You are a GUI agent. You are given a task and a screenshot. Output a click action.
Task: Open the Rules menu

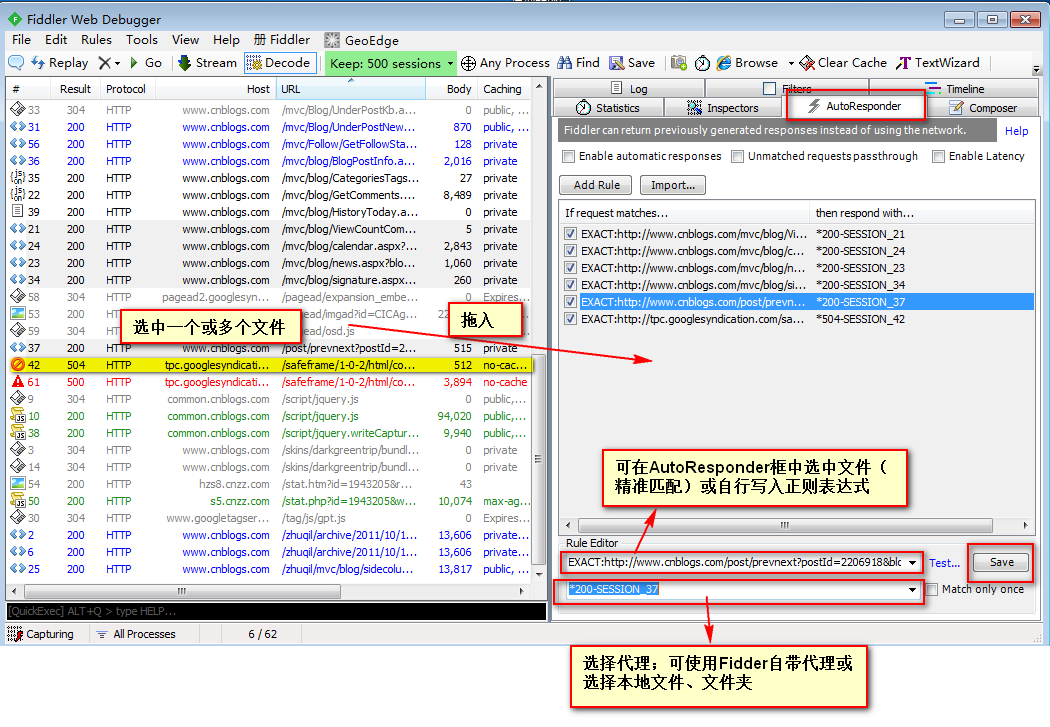(x=96, y=40)
